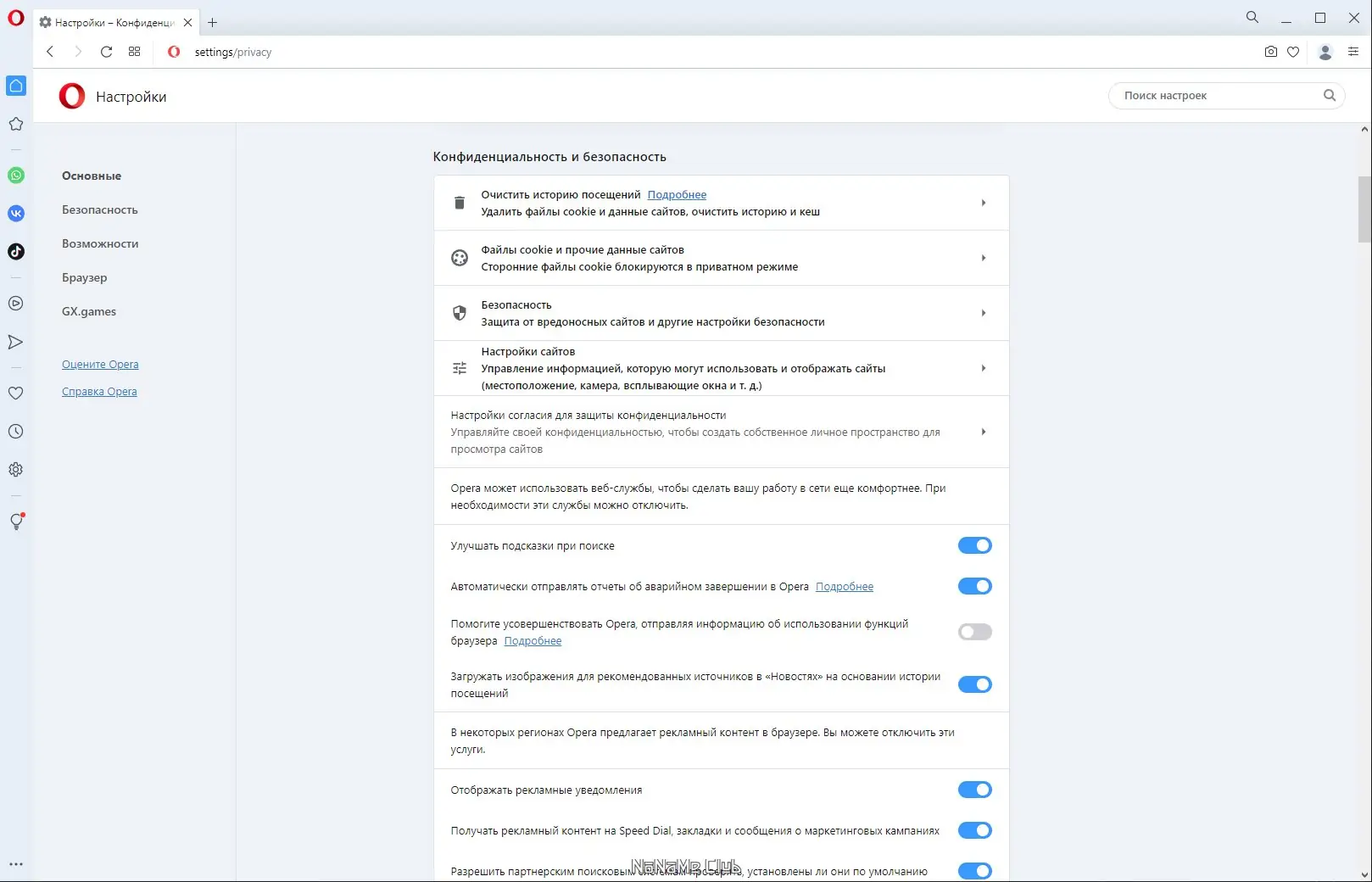Viewport: 1372px width, 882px height.
Task: Open Подробнее link next to clear history
Action: tap(677, 195)
